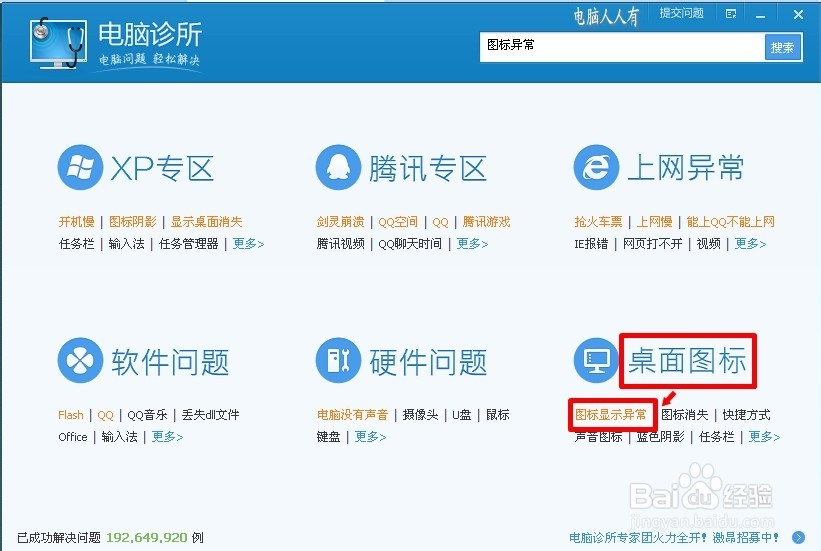This screenshot has height=551, width=821.
Task: Open the 上网异常 Internet Explorer icon
Action: [x=596, y=168]
